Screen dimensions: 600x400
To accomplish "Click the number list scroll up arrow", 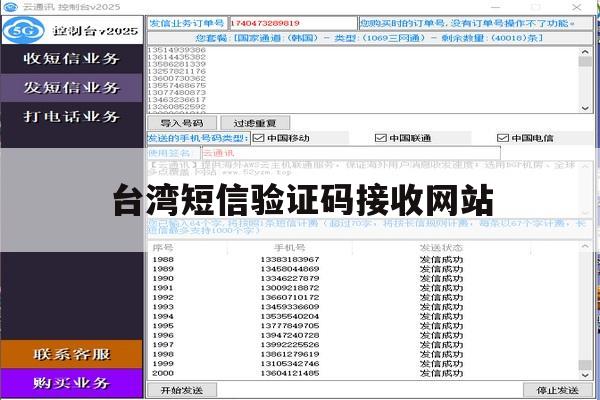I will click(x=585, y=51).
